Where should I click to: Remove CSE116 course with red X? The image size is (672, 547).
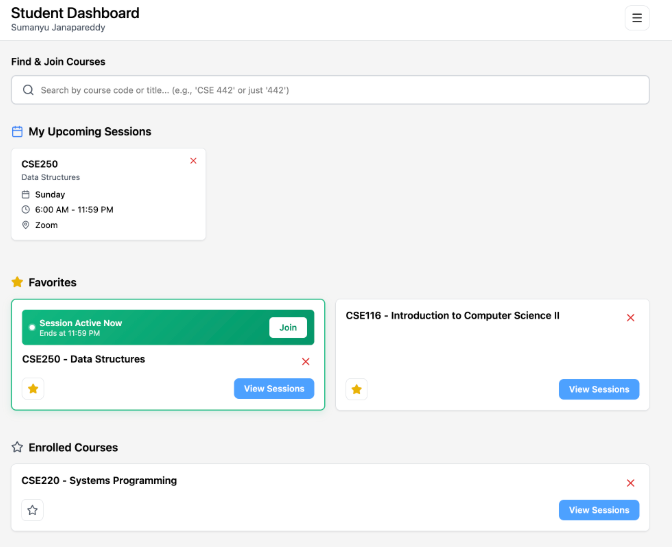[630, 318]
